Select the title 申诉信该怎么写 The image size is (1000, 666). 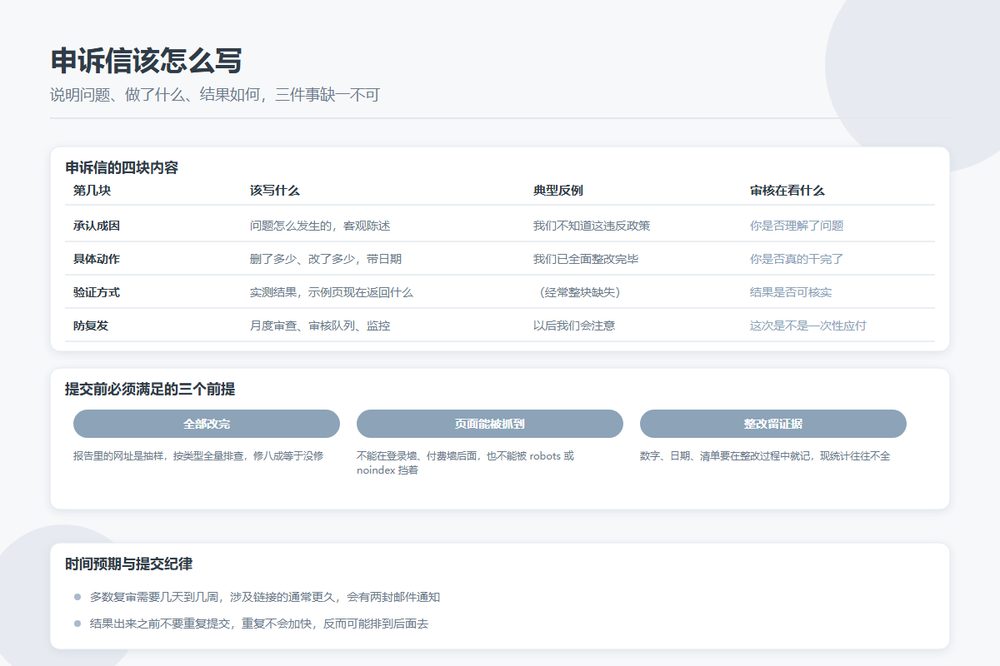click(146, 61)
